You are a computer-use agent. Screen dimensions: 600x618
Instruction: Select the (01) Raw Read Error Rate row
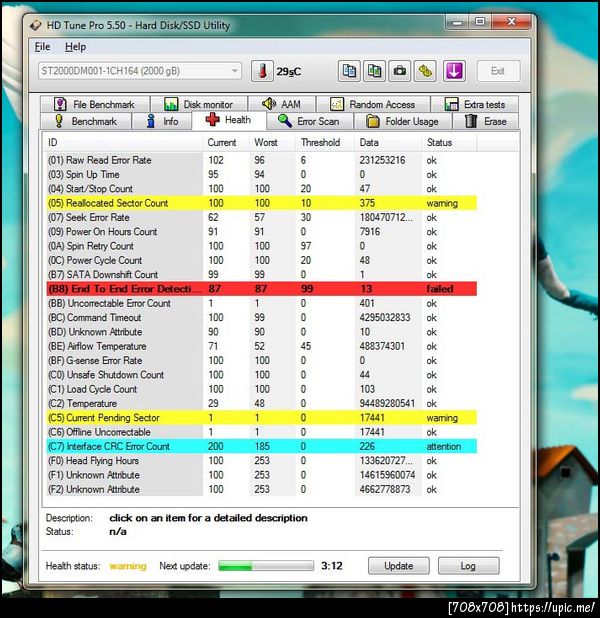pyautogui.click(x=261, y=160)
